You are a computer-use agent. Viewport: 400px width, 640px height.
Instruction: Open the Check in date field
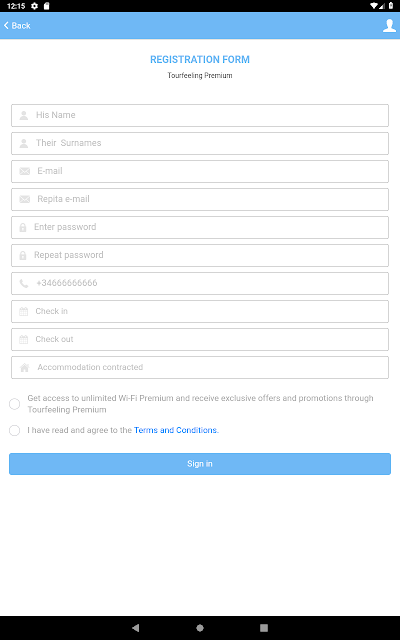click(200, 311)
